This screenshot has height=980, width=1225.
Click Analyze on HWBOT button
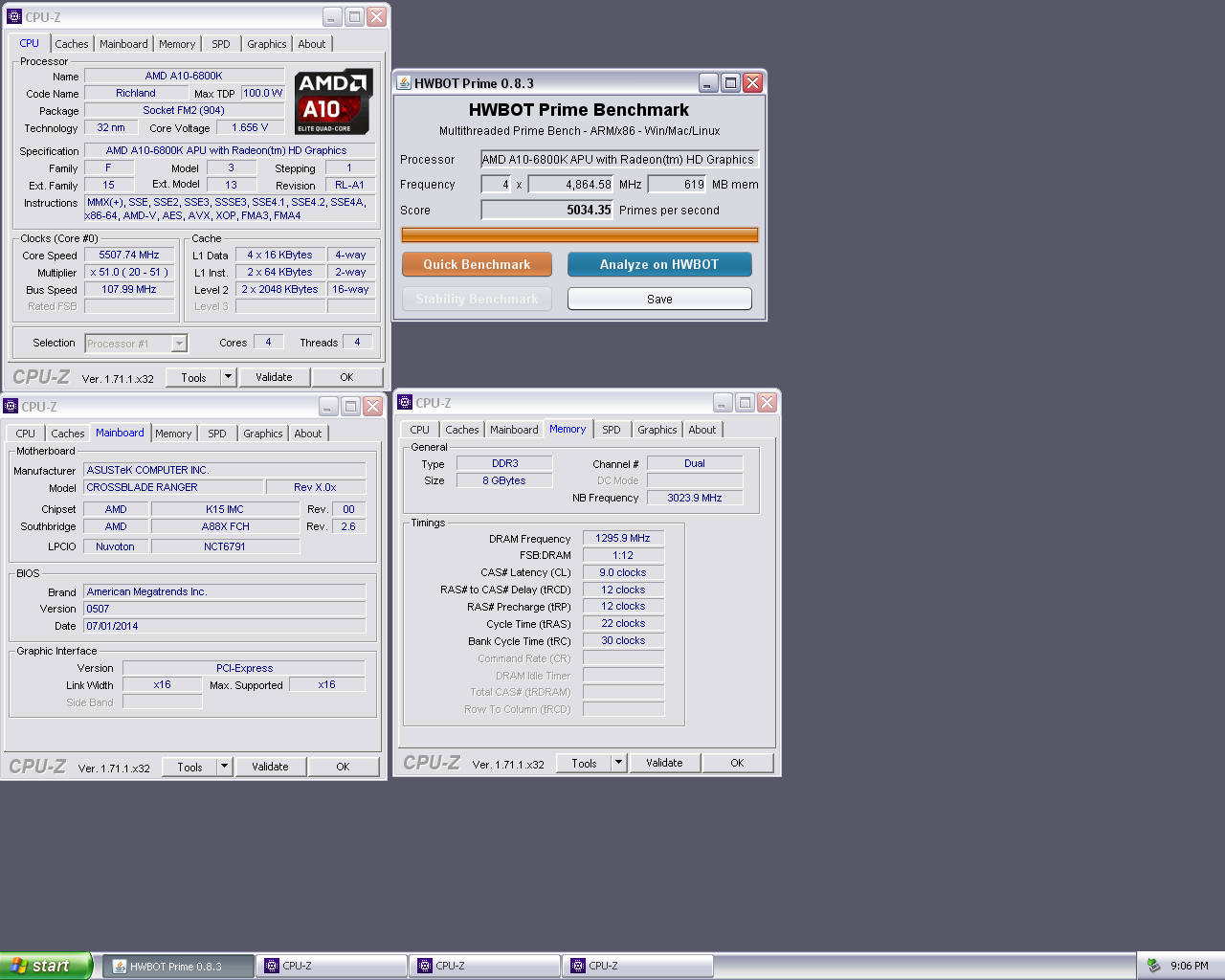coord(659,264)
